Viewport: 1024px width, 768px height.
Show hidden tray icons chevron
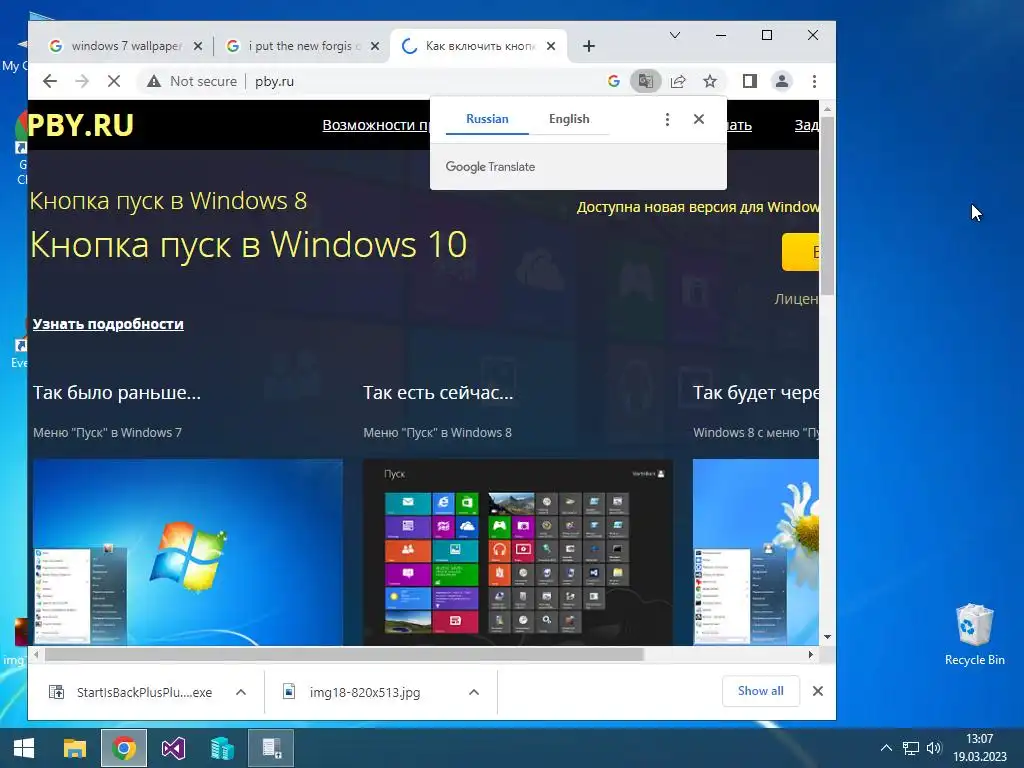click(886, 748)
